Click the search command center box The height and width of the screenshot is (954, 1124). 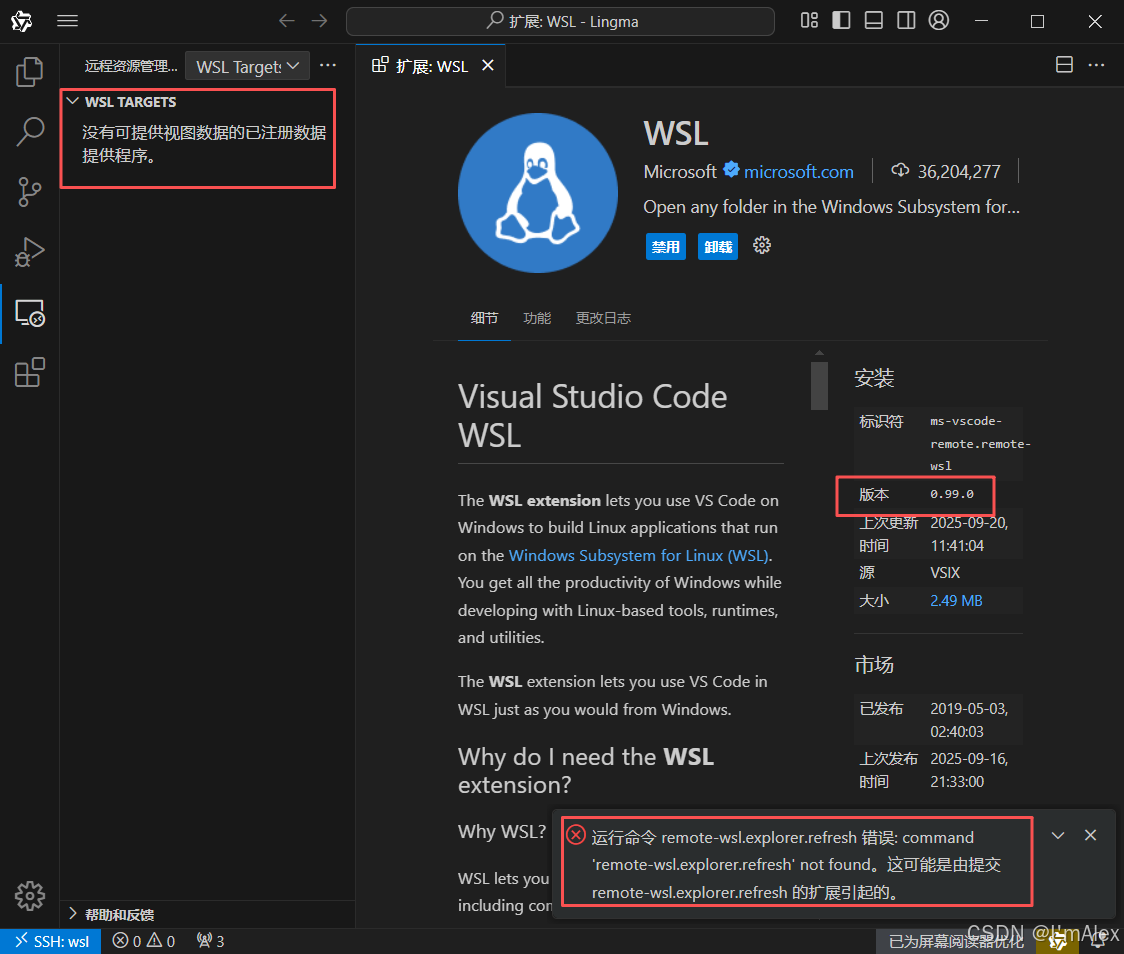[x=560, y=22]
